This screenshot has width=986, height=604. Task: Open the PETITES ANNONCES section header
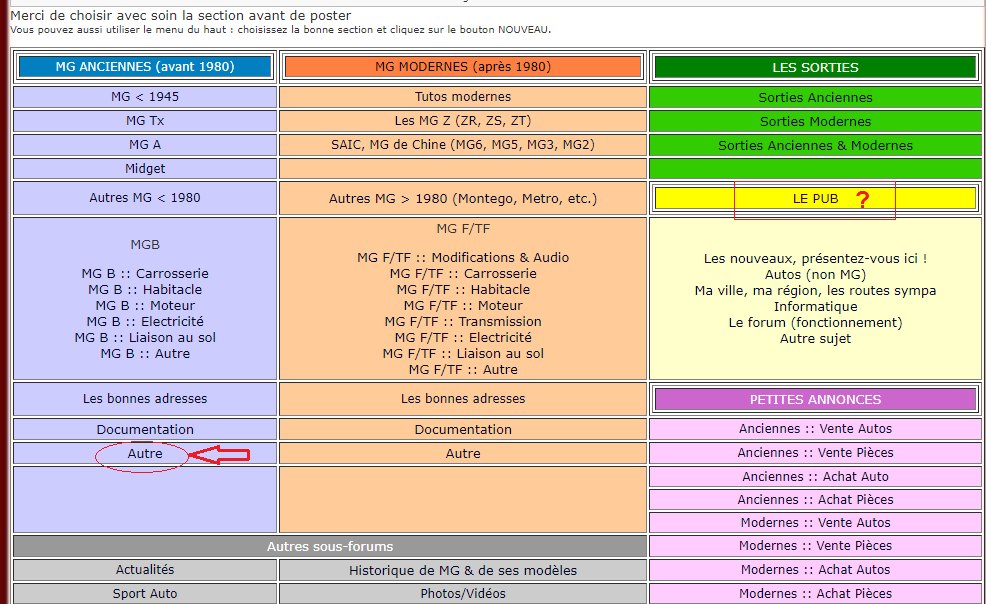tap(815, 400)
